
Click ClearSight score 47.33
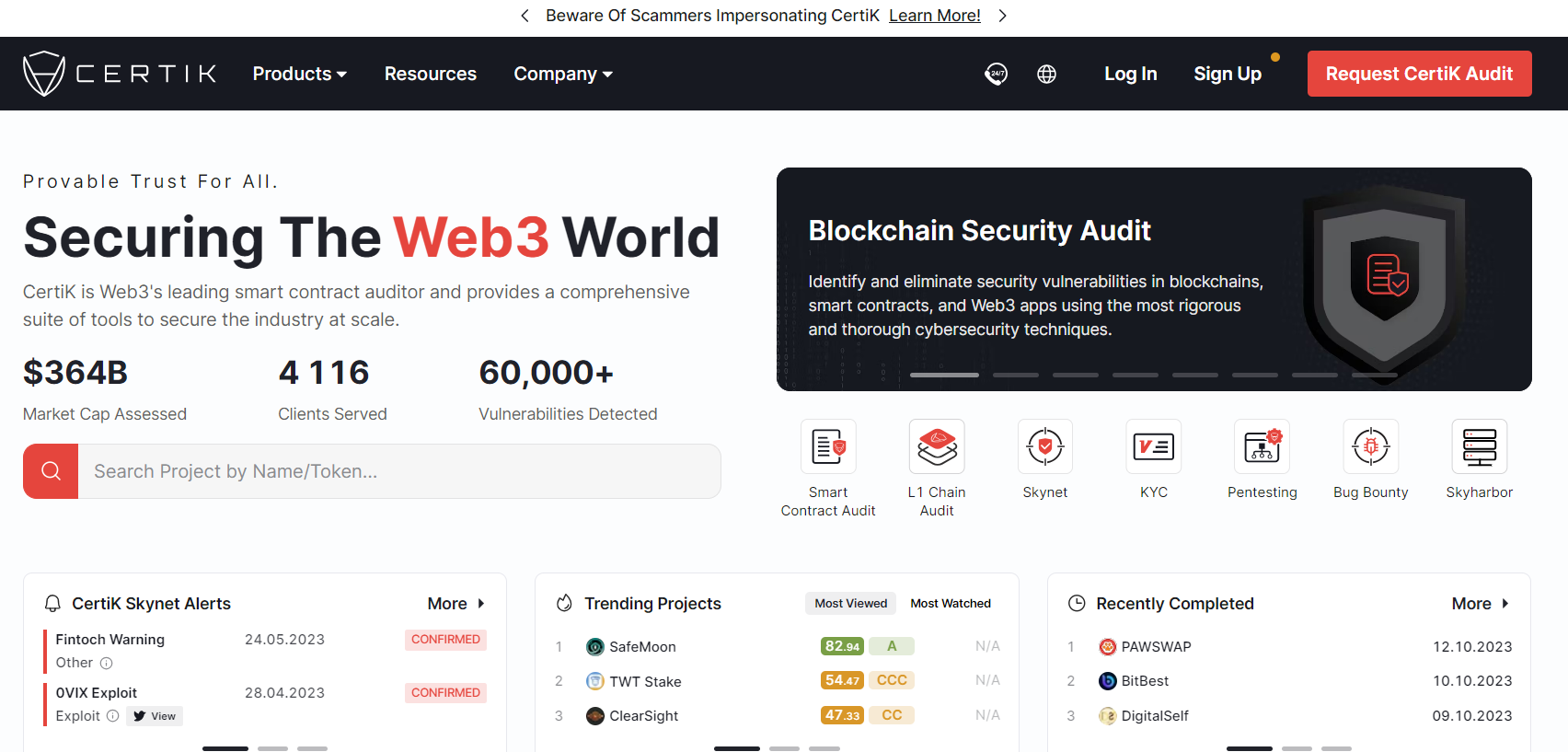click(x=842, y=715)
